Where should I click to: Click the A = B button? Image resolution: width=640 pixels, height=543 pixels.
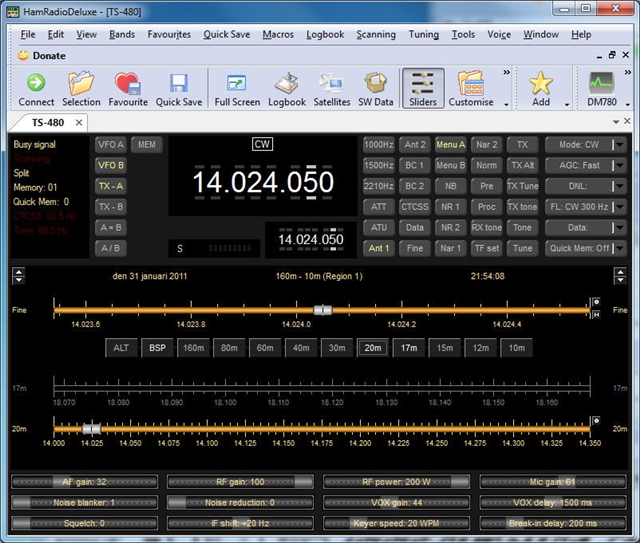pos(110,227)
